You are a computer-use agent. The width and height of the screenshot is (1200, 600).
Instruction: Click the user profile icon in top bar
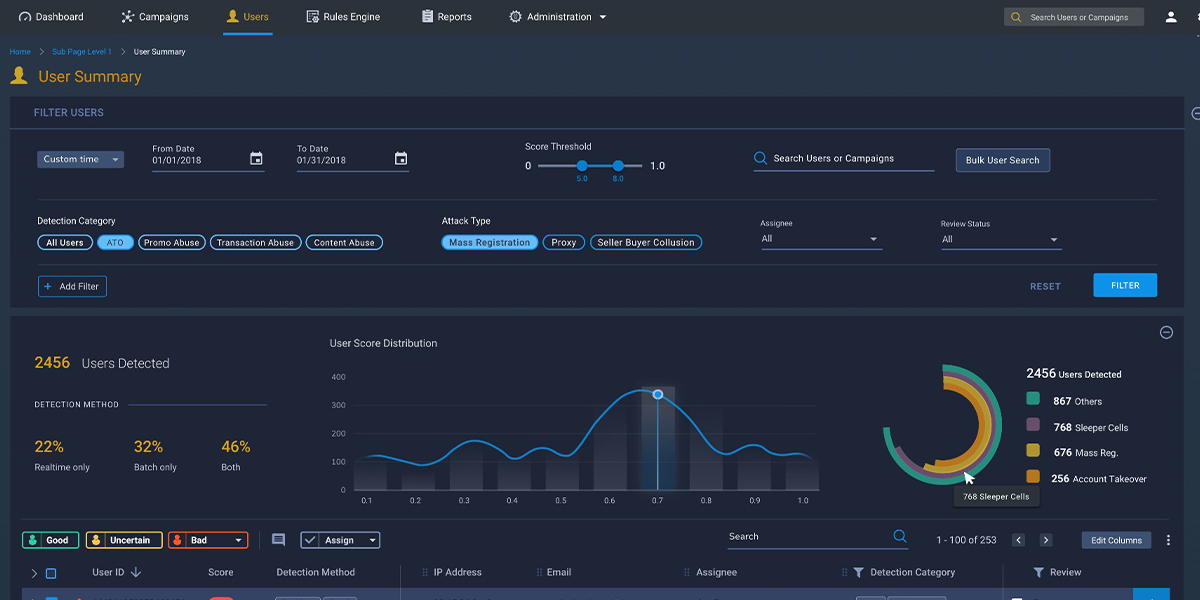tap(1171, 17)
